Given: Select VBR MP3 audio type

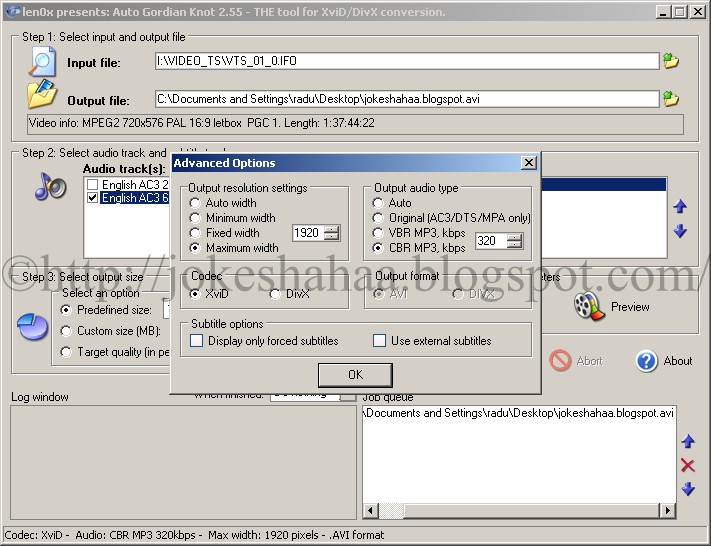Looking at the screenshot, I should 378,233.
